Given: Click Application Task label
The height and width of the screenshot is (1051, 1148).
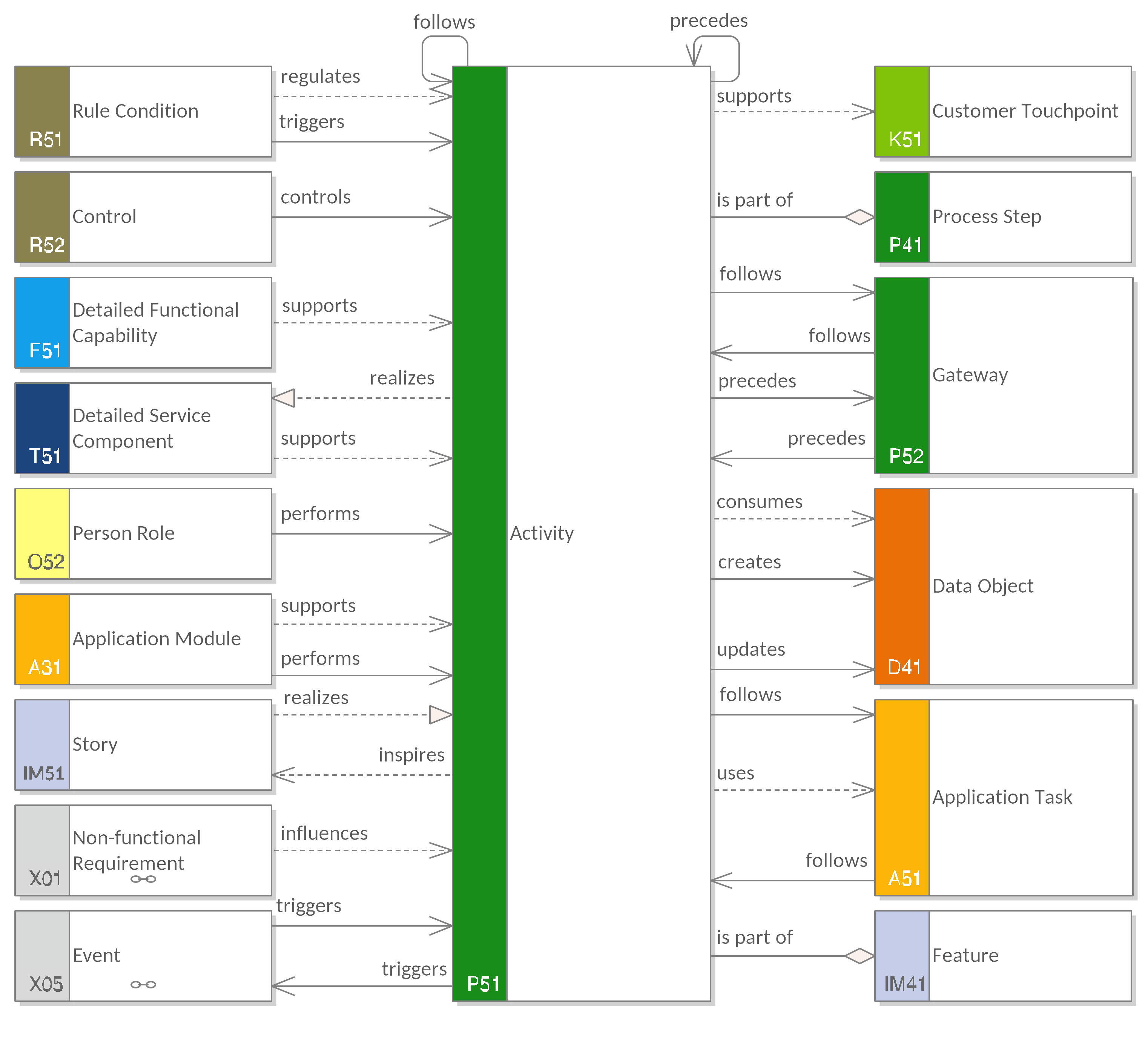Looking at the screenshot, I should coord(1002,797).
